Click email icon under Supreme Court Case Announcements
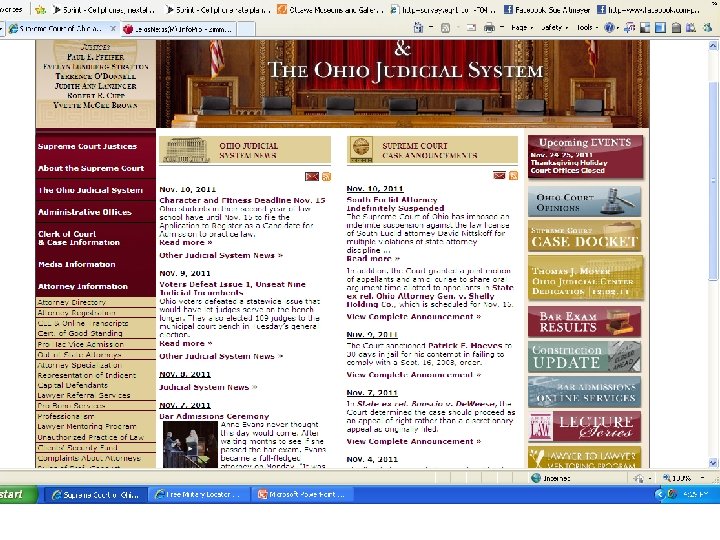The width and height of the screenshot is (720, 540). point(499,175)
